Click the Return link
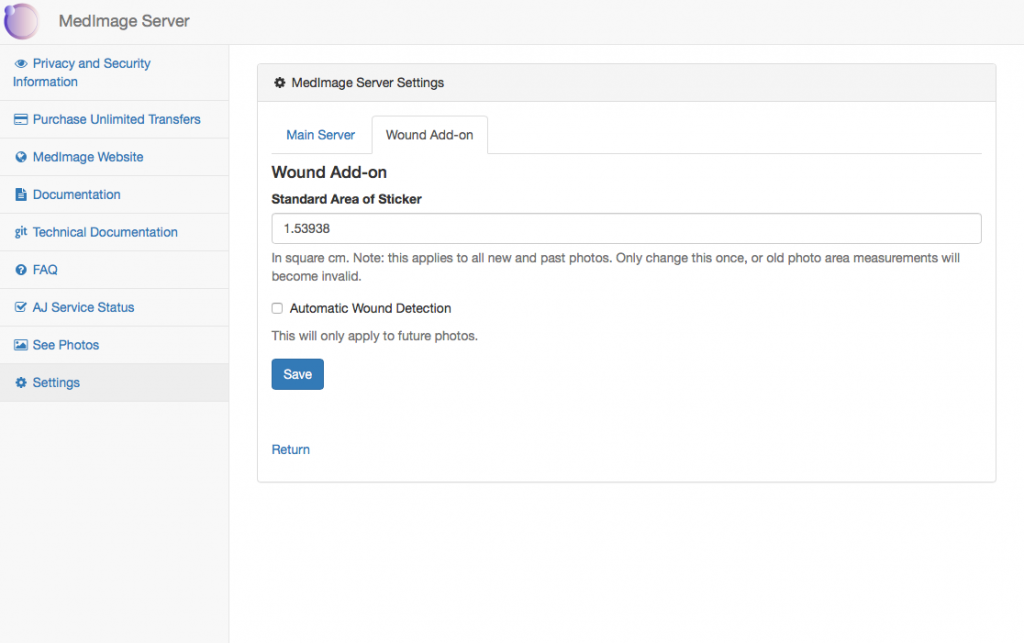The image size is (1024, 643). pyautogui.click(x=290, y=449)
